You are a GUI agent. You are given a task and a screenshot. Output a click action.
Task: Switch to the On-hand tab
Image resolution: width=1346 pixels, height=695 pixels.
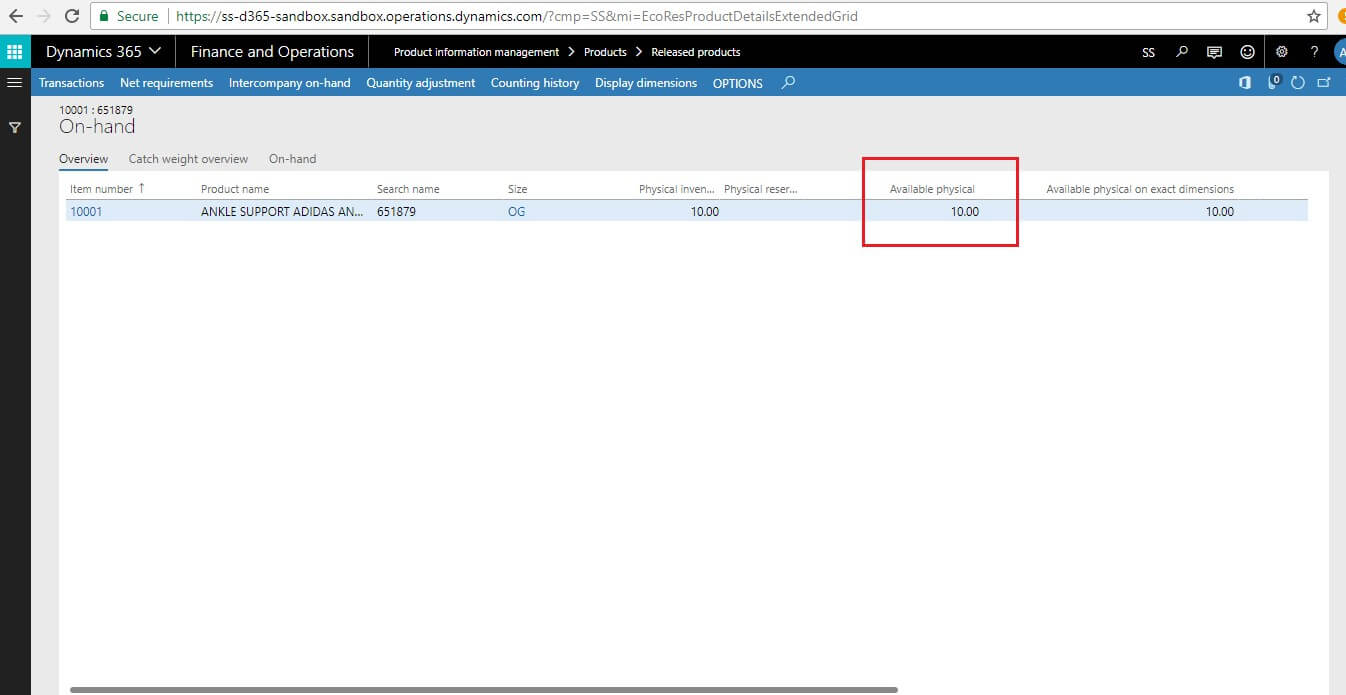point(292,159)
